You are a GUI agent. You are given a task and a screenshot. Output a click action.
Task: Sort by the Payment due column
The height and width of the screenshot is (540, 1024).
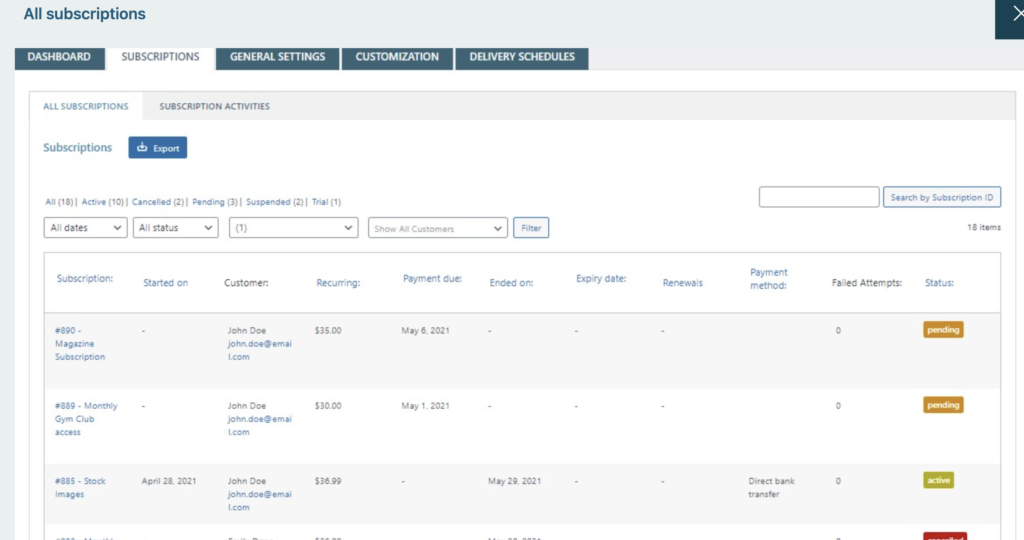click(x=432, y=279)
